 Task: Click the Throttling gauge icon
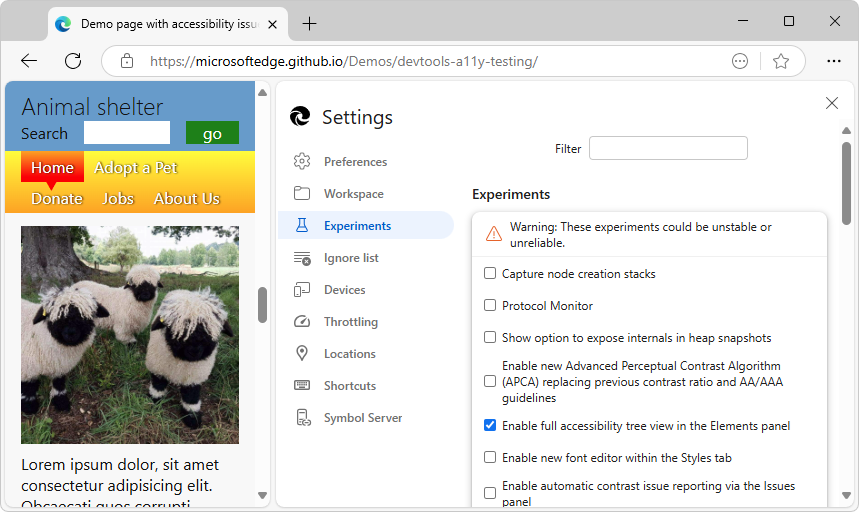click(x=302, y=322)
